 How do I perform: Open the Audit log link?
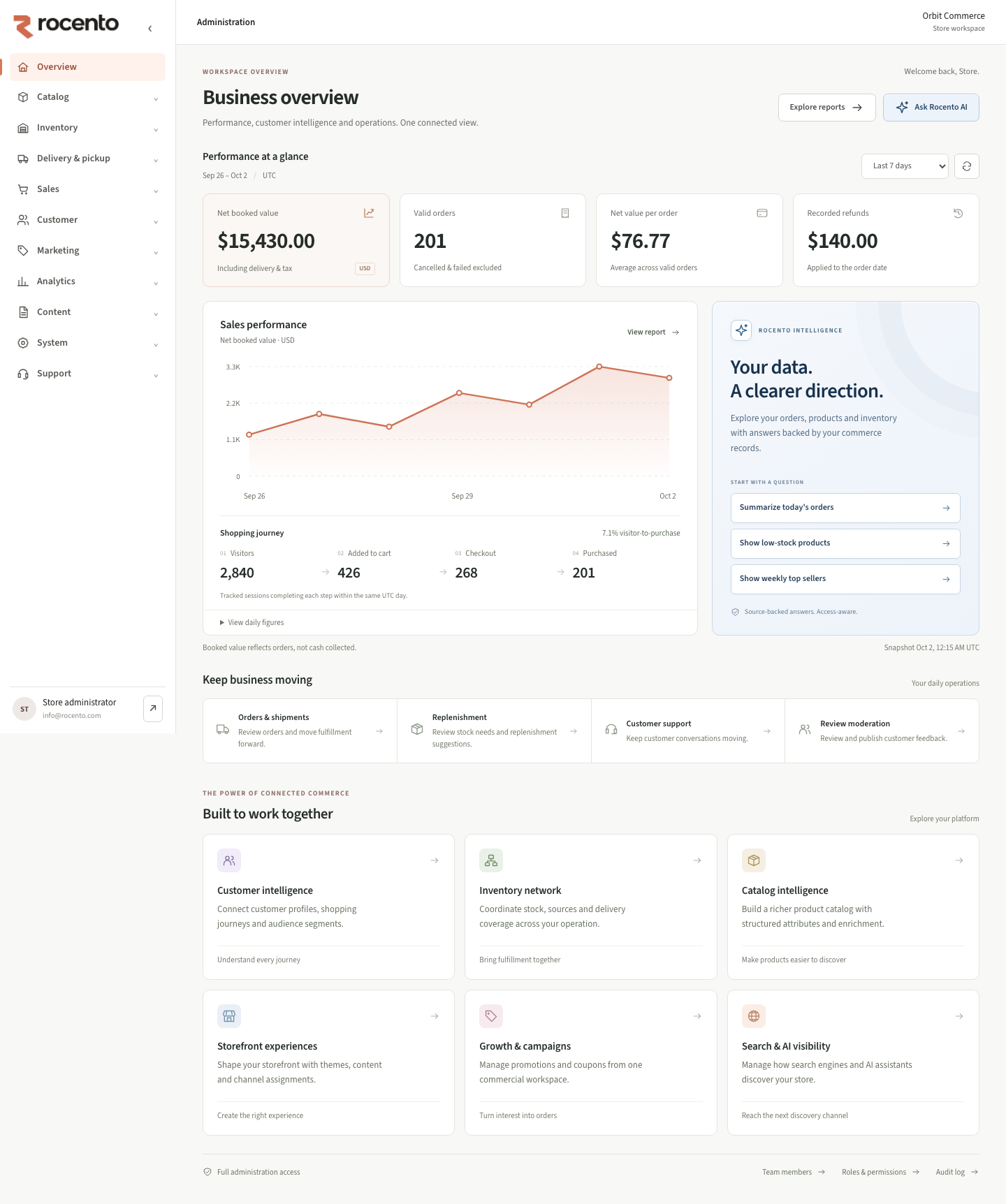957,1172
